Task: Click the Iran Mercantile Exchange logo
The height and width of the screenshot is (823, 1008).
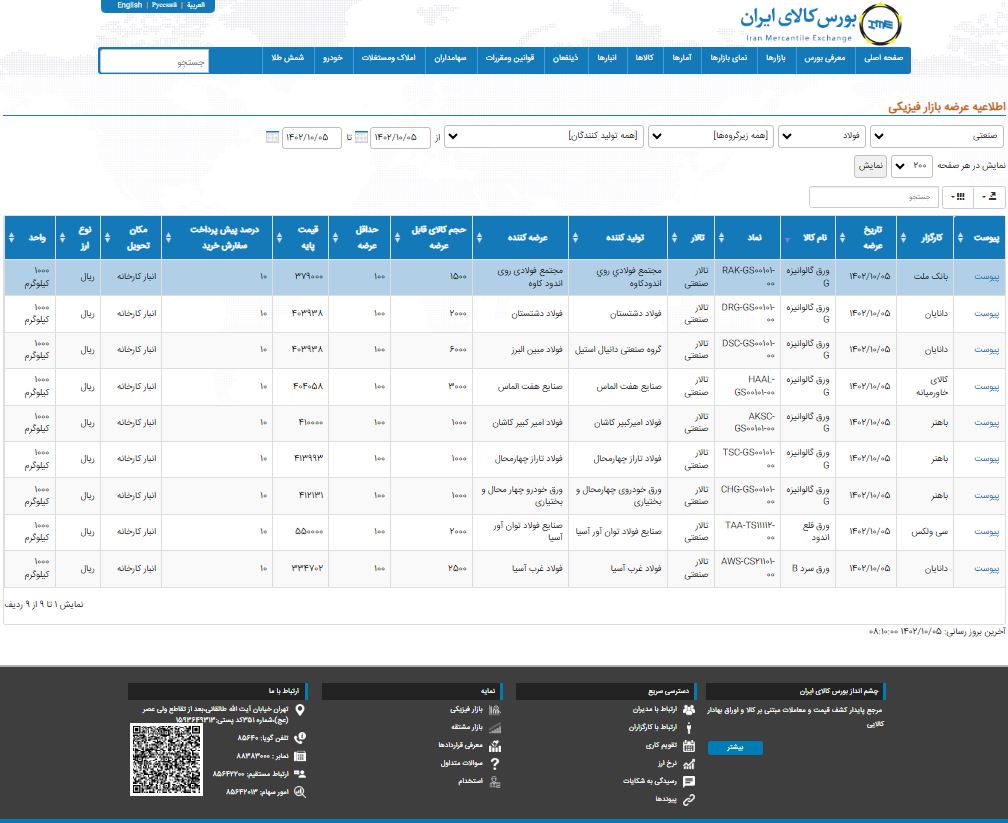Action: (x=821, y=24)
